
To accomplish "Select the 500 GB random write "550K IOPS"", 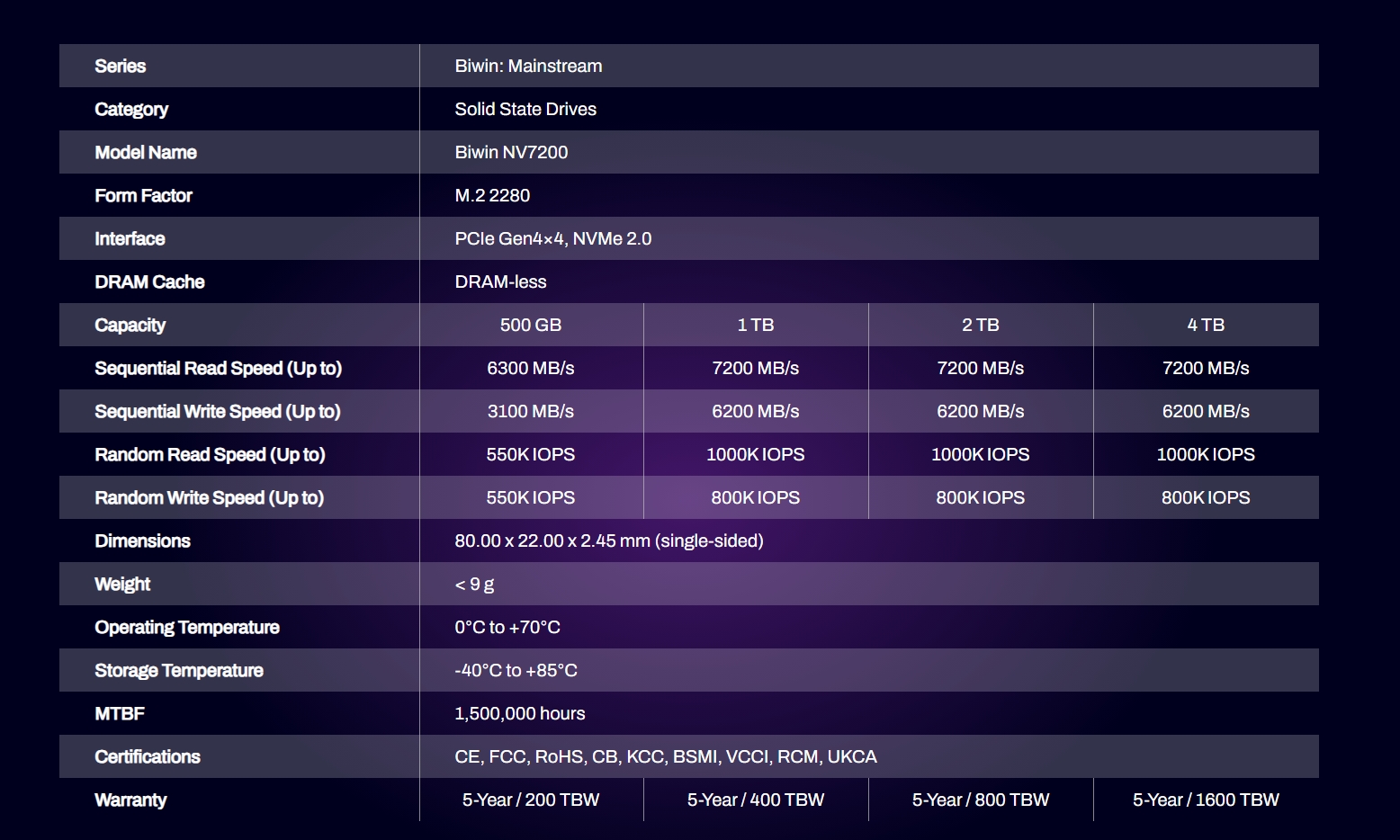I will coord(531,497).
